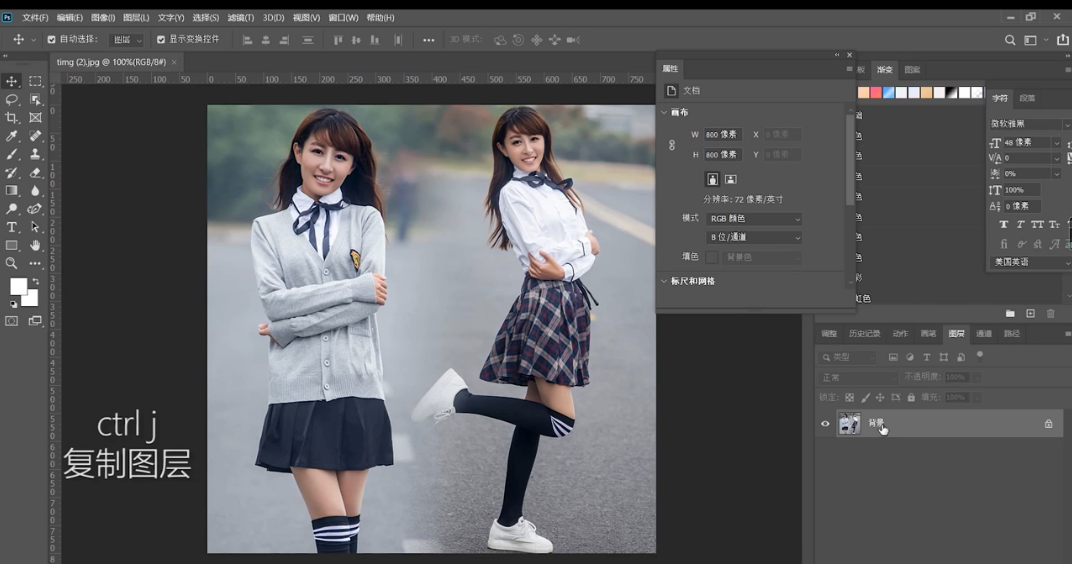
Task: Select the Gradient tool
Action: tap(12, 191)
